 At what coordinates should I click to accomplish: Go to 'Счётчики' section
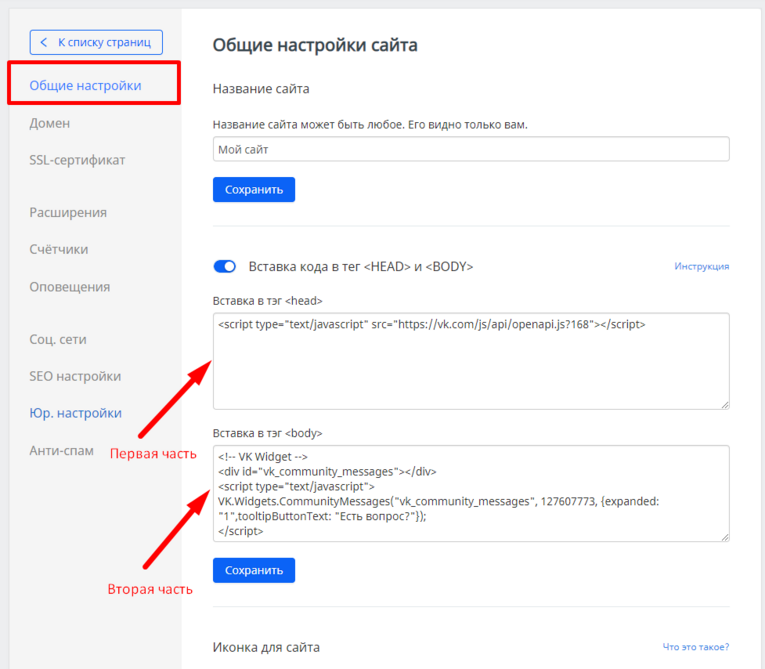(x=59, y=249)
